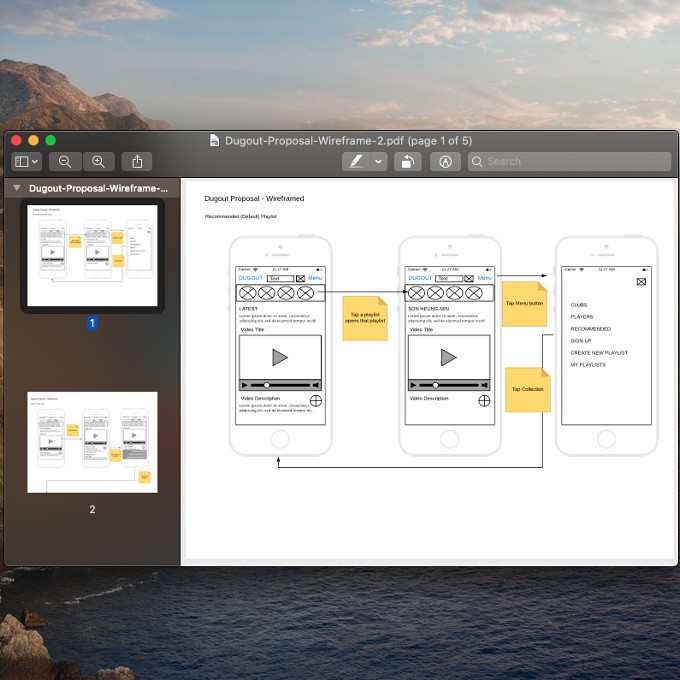The height and width of the screenshot is (680, 680).
Task: Click the green full screen button
Action: point(51,141)
